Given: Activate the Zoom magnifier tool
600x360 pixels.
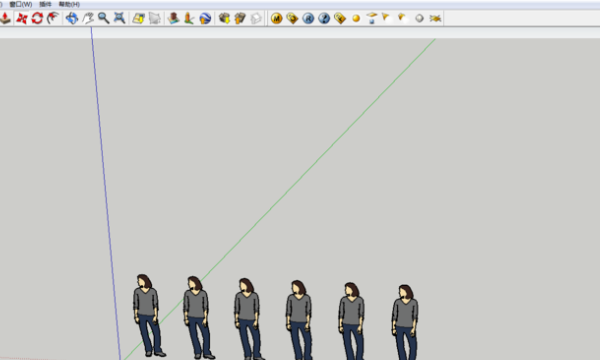Looking at the screenshot, I should (104, 18).
